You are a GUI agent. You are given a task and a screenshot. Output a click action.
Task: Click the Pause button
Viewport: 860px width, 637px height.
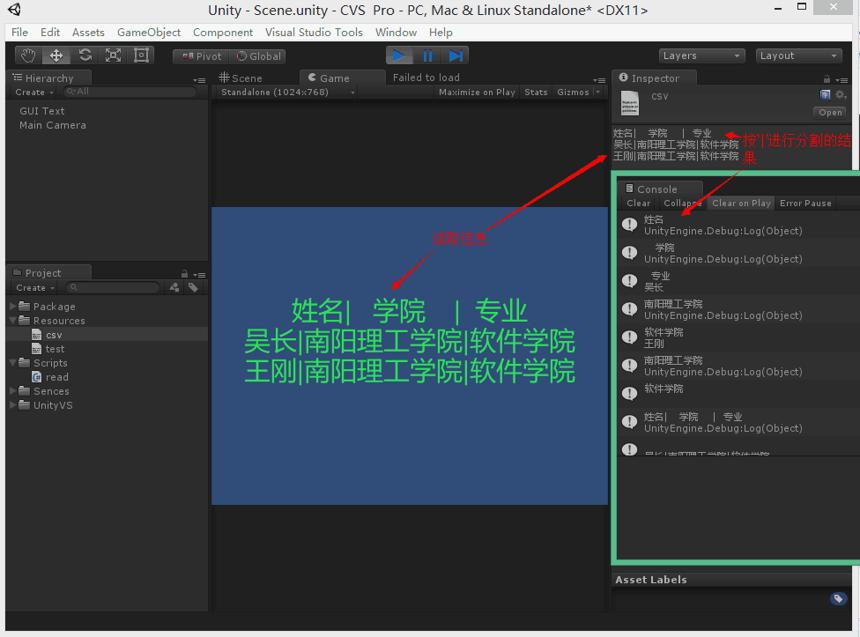[427, 56]
